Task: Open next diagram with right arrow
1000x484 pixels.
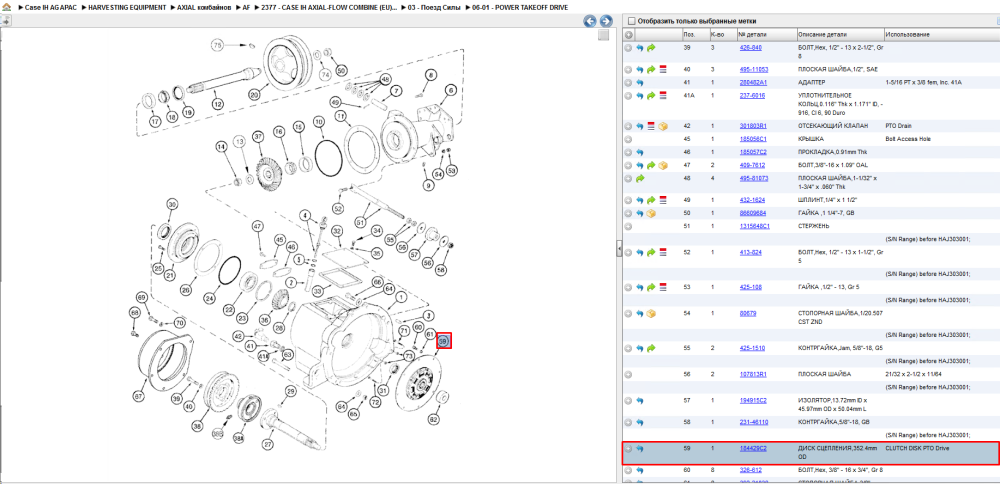Action: click(x=605, y=21)
